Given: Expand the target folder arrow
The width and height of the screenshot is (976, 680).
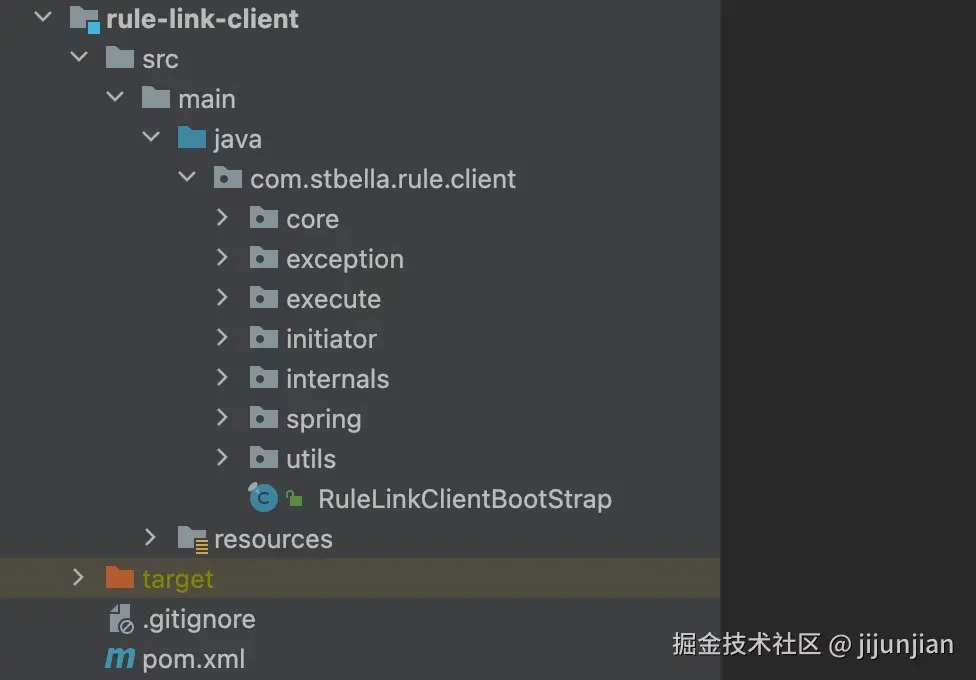Looking at the screenshot, I should 78,578.
